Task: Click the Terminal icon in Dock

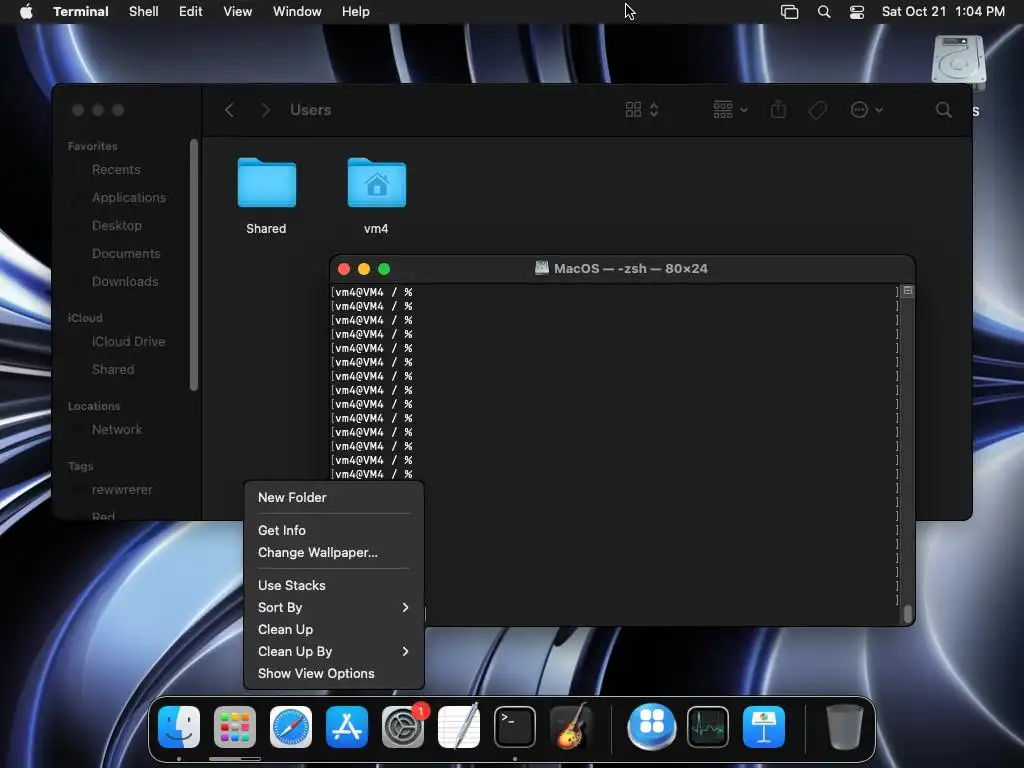Action: coord(515,727)
